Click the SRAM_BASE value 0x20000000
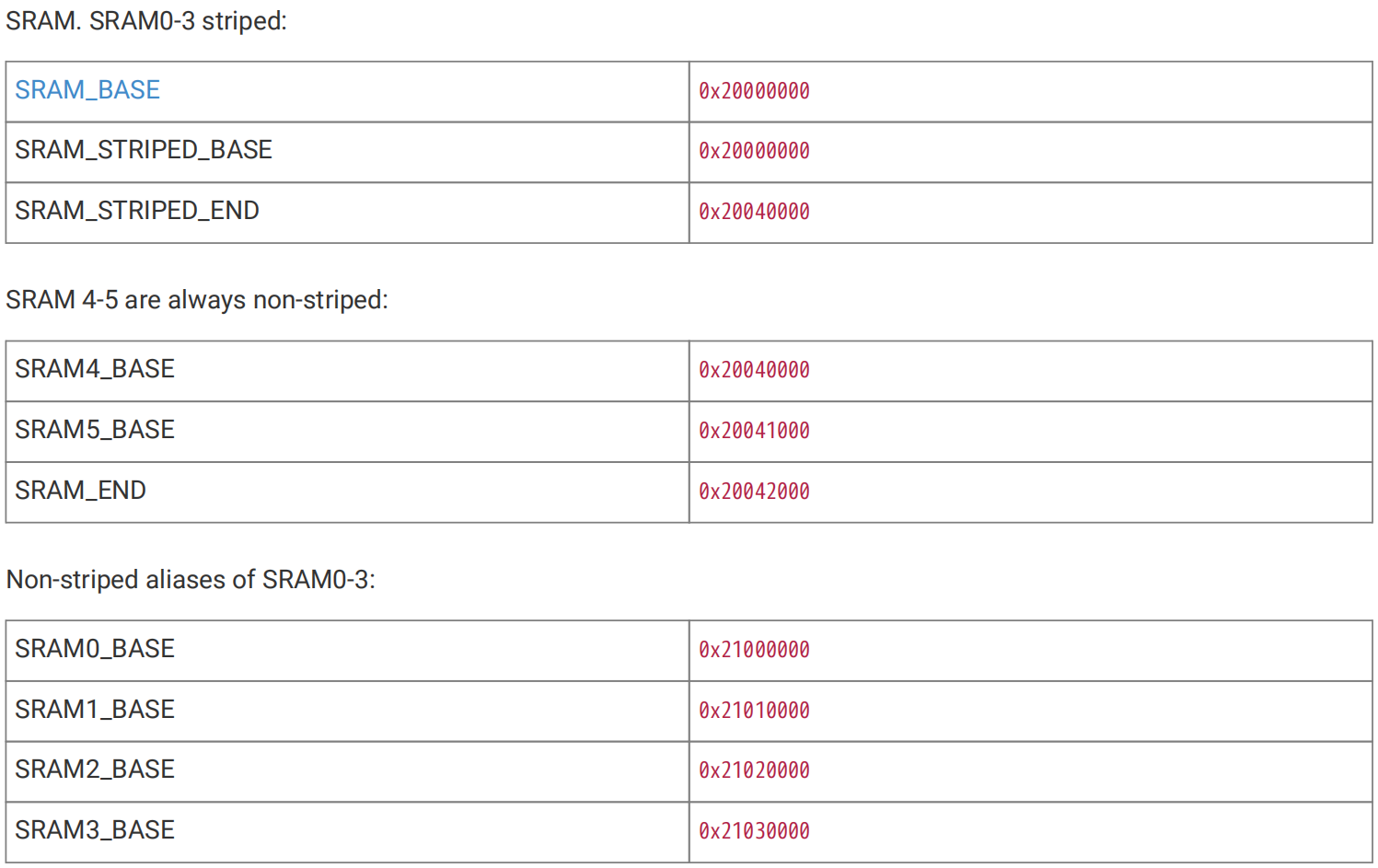The width and height of the screenshot is (1378, 868). pyautogui.click(x=754, y=91)
